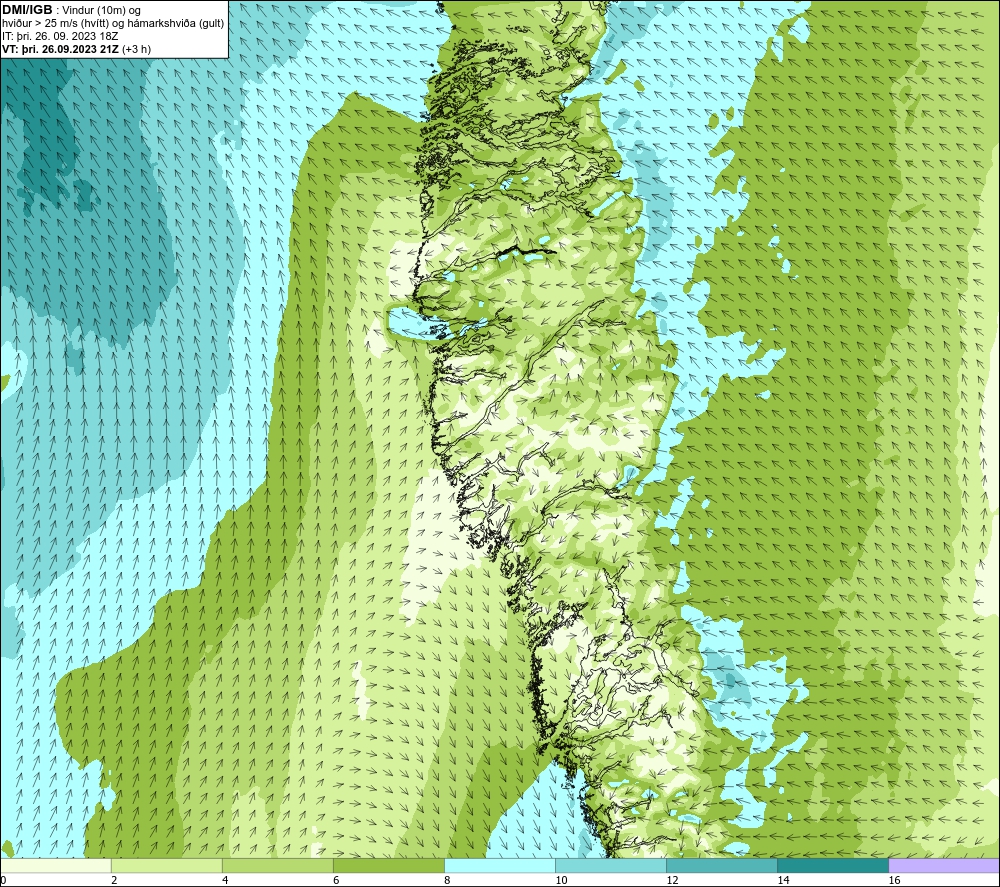Screen dimensions: 1000x887
Task: Click the 14–16 m/s dark teal legend swatch
Action: (x=832, y=866)
